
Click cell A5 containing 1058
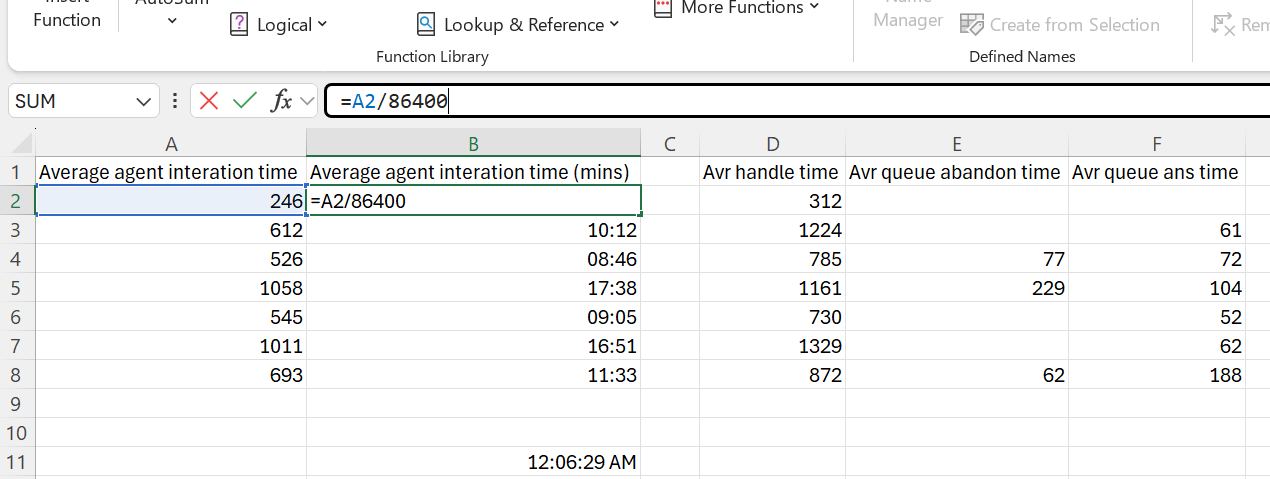coord(171,288)
